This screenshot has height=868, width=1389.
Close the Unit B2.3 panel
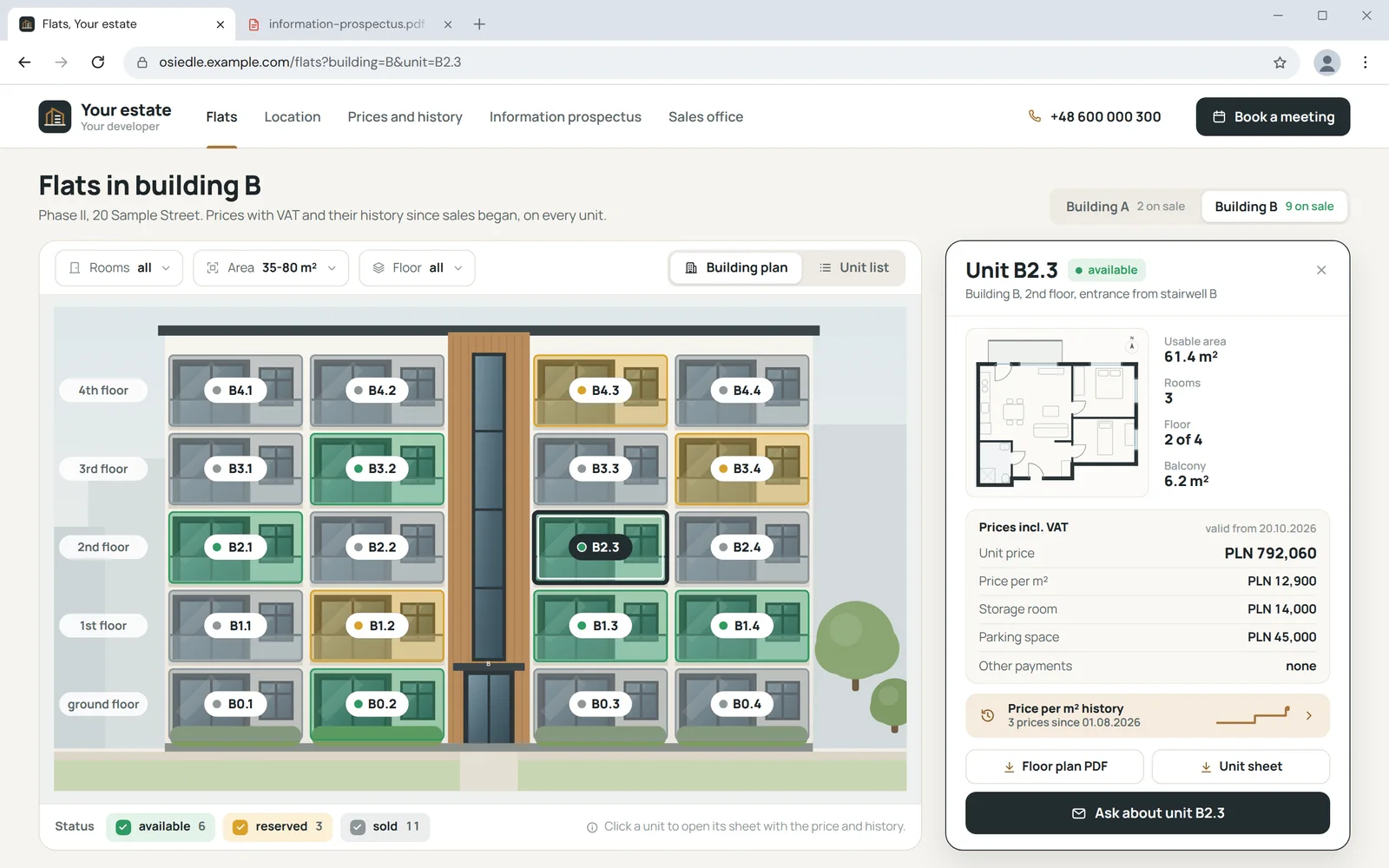[1321, 270]
